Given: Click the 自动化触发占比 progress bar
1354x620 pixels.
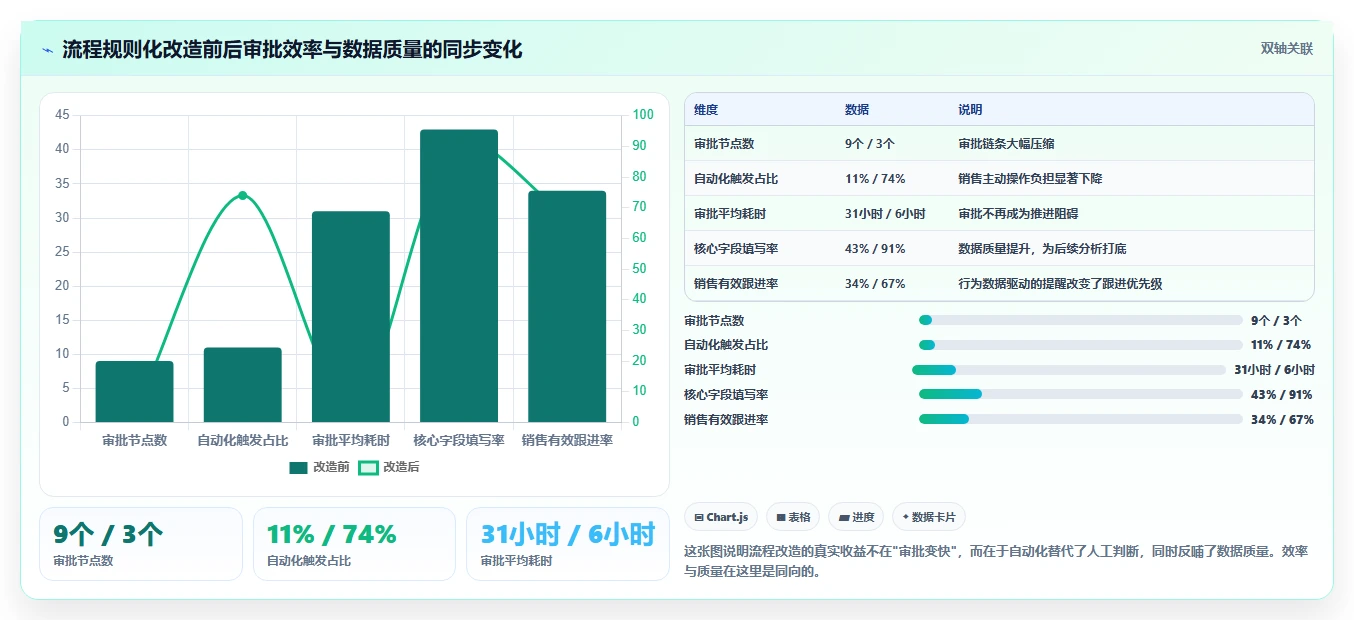Looking at the screenshot, I should (x=1081, y=345).
